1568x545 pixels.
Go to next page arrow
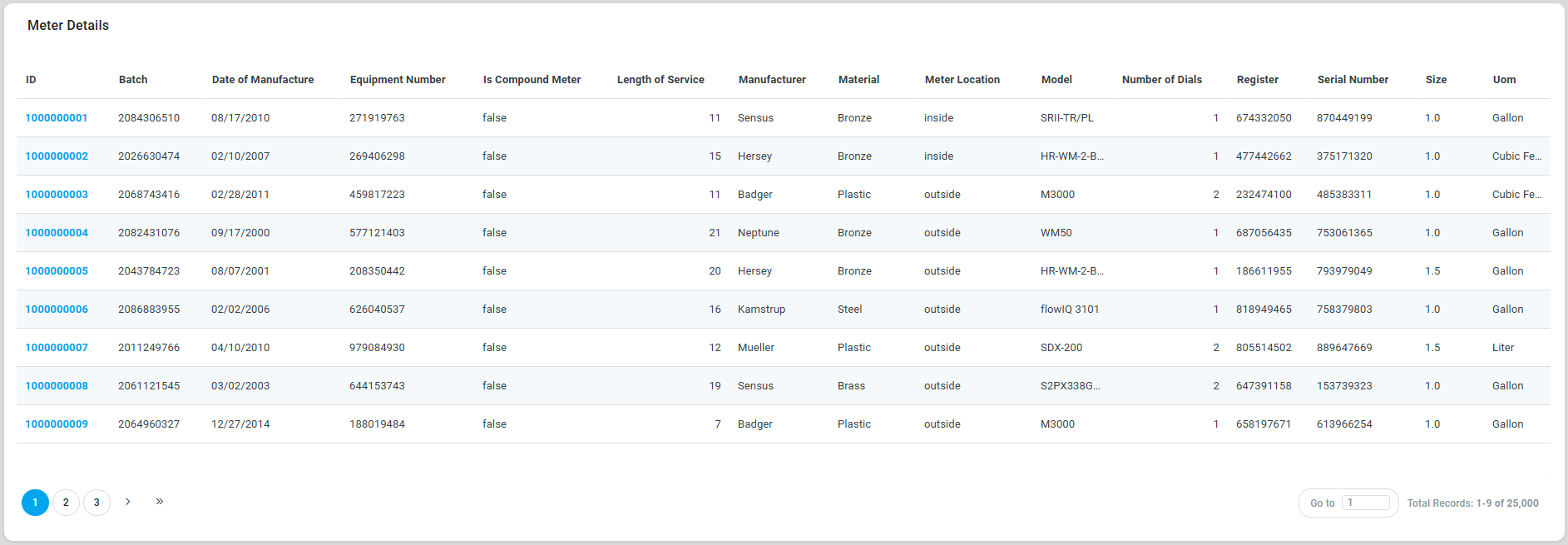128,502
